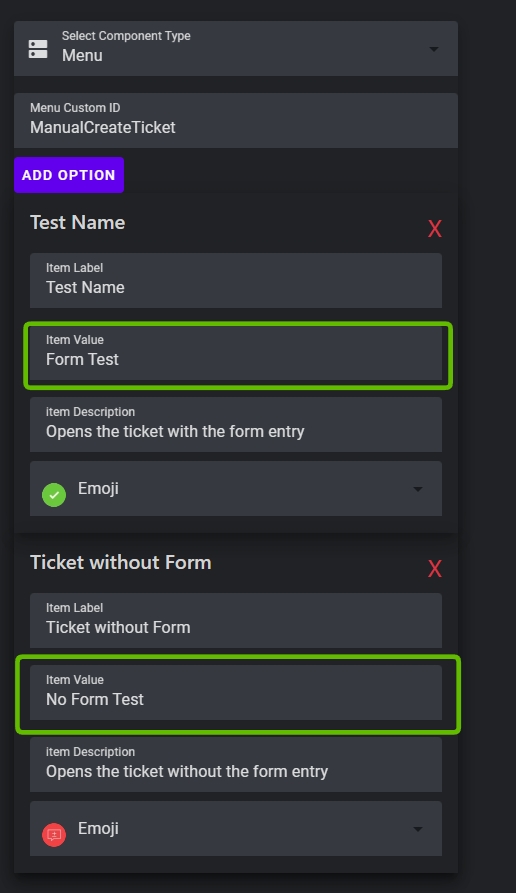
Task: Focus Item Label field reading Ticket without Form
Action: [x=236, y=620]
